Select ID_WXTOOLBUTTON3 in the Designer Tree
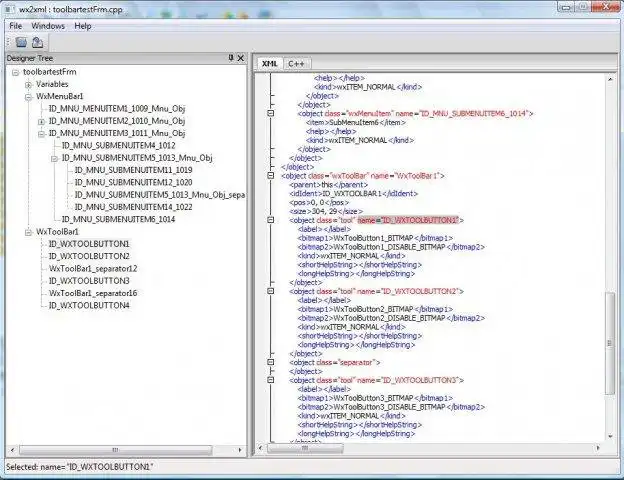Image resolution: width=624 pixels, height=480 pixels. click(89, 281)
